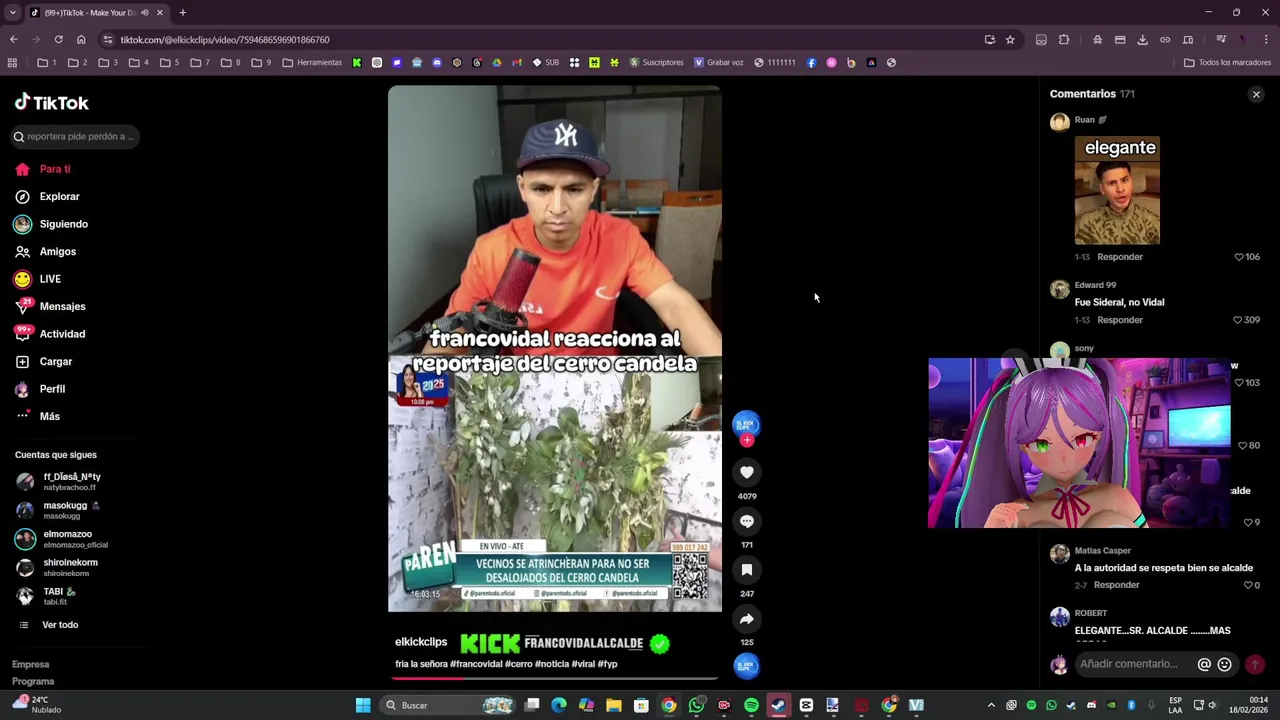This screenshot has width=1280, height=720.
Task: Click the address bar URL
Action: (x=224, y=40)
